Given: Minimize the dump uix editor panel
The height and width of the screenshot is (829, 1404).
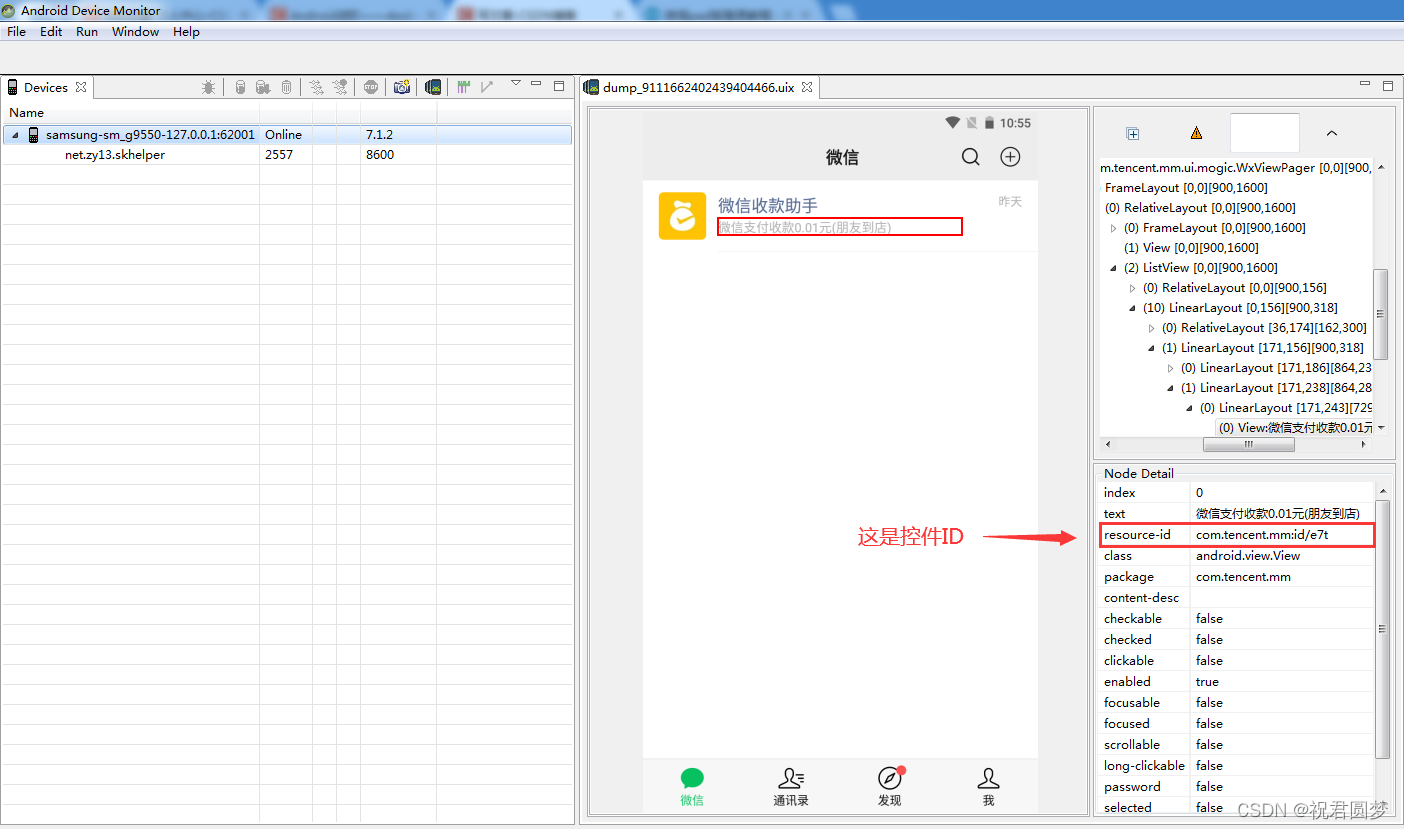Looking at the screenshot, I should tap(1366, 84).
